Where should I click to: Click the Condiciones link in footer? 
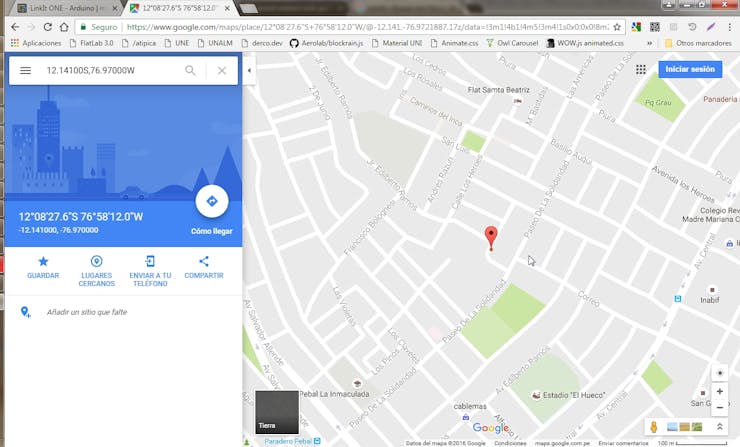(x=510, y=443)
